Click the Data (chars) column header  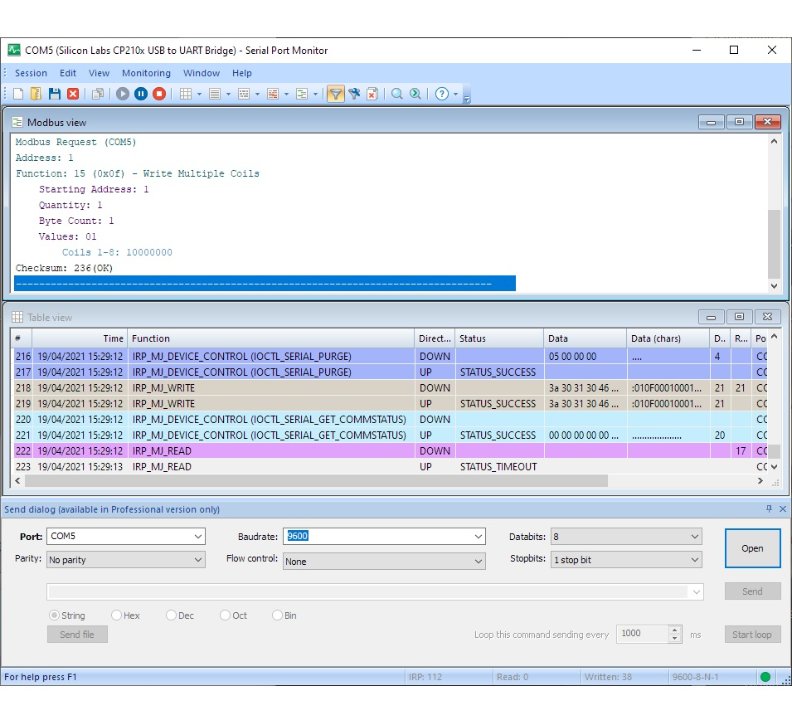coord(668,339)
